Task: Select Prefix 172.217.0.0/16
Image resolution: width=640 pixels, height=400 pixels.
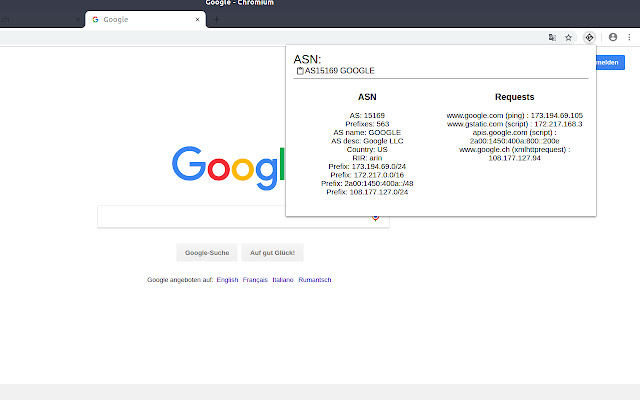Action: [367, 175]
